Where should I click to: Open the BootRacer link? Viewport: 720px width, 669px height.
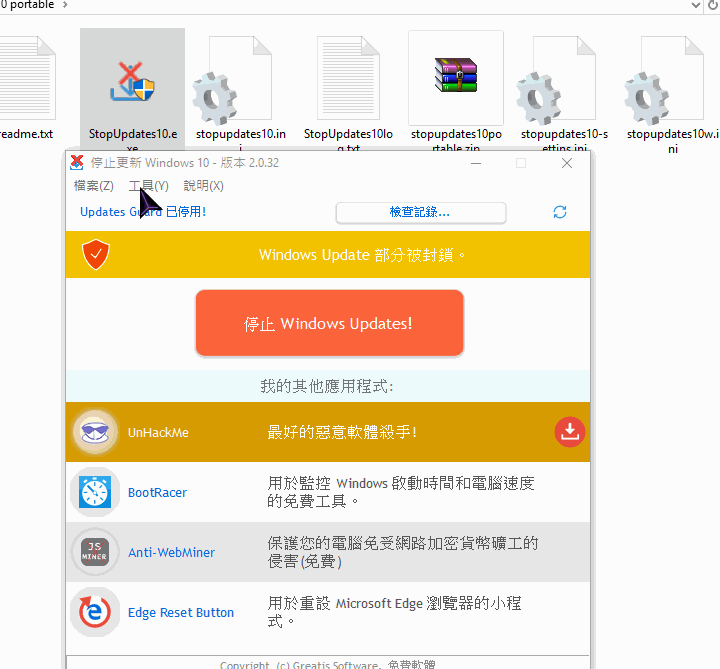tap(157, 493)
